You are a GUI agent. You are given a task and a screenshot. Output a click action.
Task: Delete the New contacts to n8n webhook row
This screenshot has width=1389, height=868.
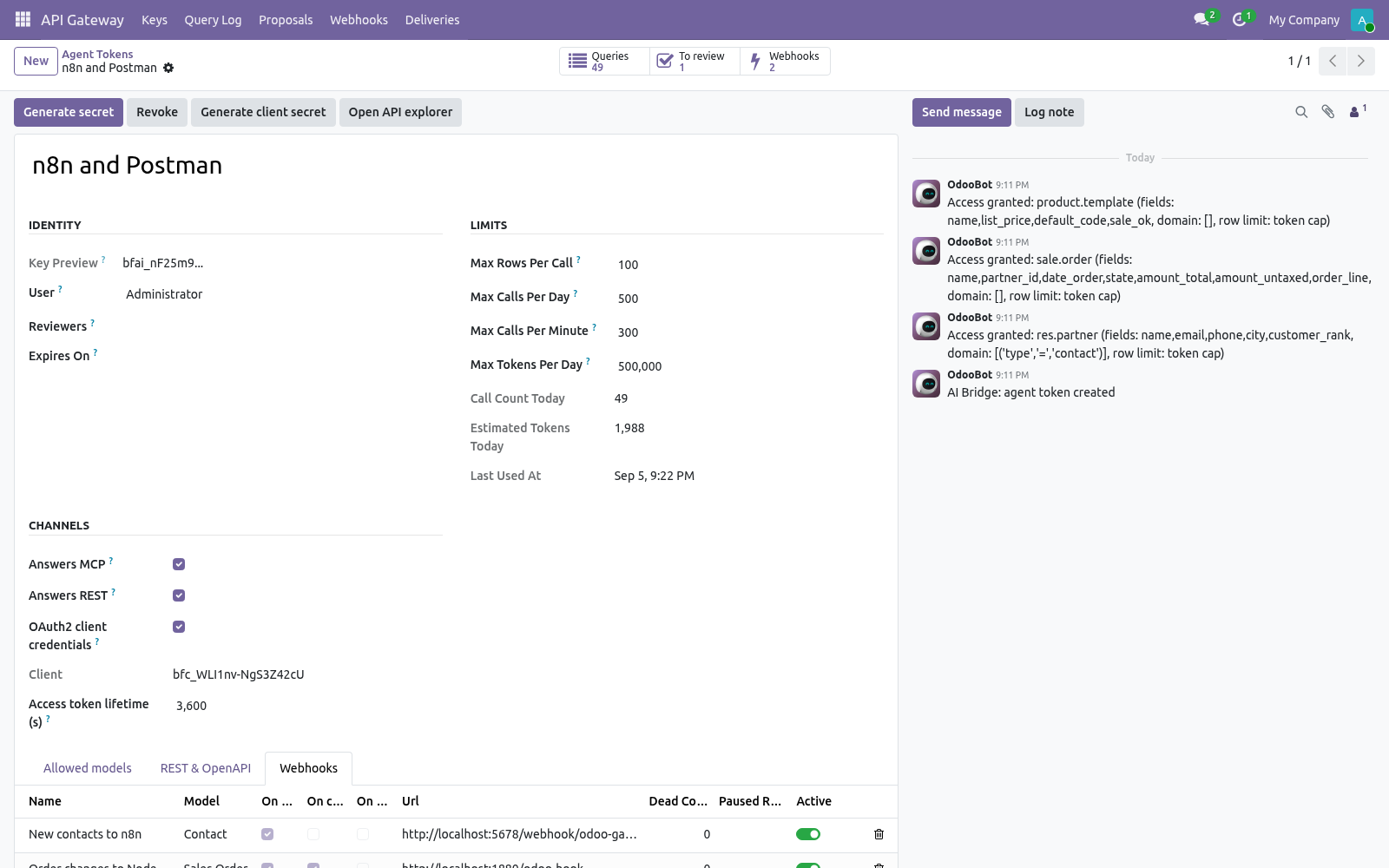879,834
